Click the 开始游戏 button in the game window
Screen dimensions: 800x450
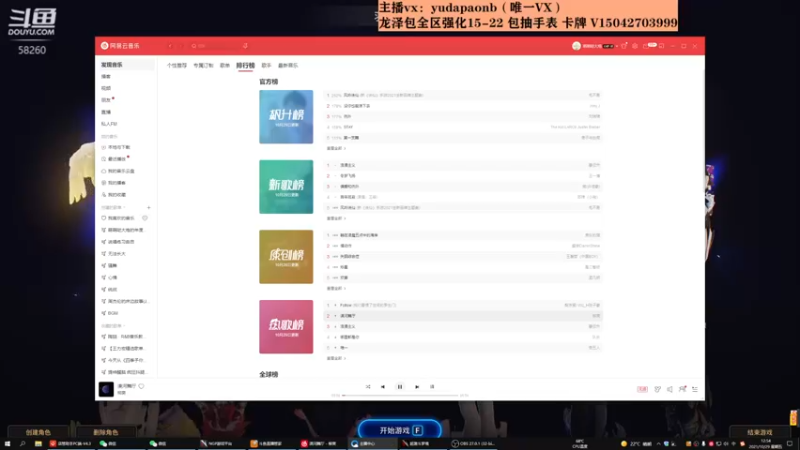(x=400, y=430)
